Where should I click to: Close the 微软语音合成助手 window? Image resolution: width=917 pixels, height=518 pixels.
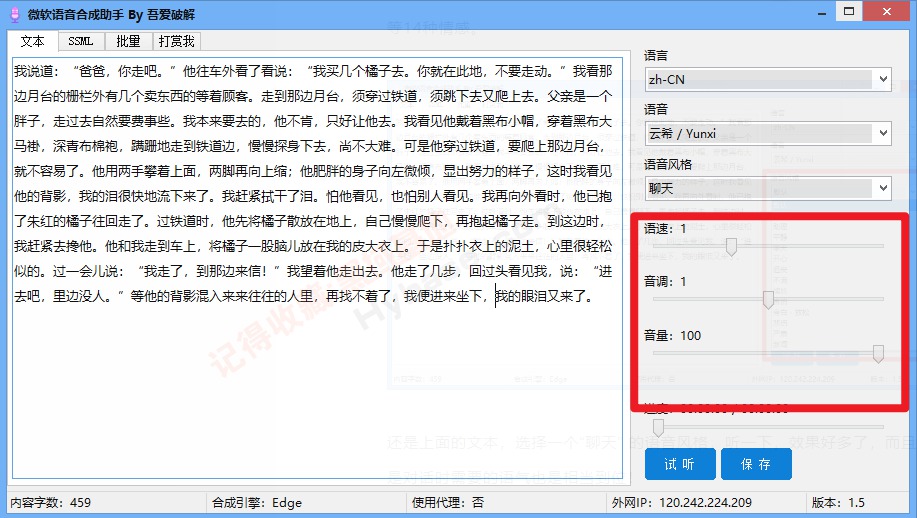coord(887,12)
